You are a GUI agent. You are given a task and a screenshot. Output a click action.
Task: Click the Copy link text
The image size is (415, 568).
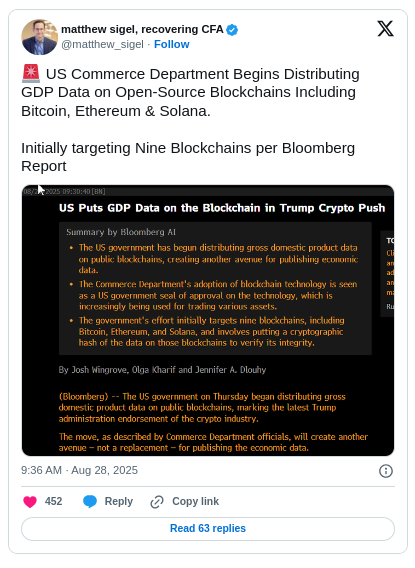[x=195, y=501]
